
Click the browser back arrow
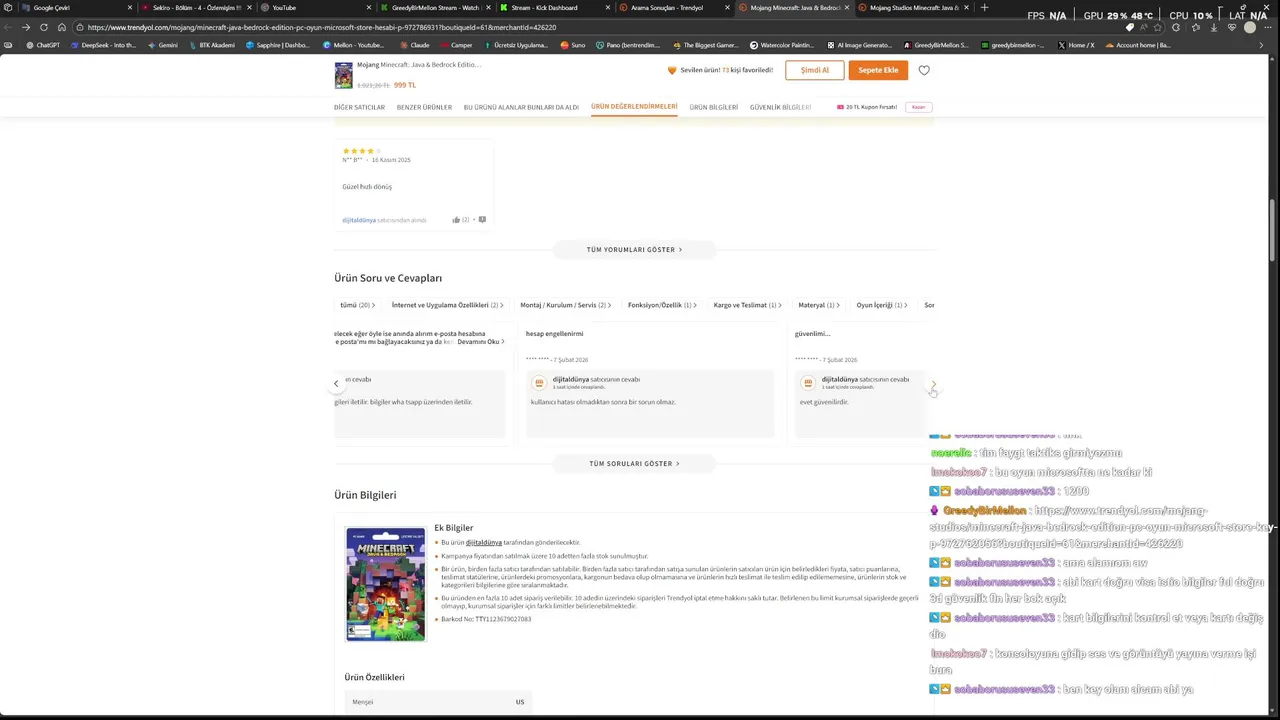[x=9, y=27]
